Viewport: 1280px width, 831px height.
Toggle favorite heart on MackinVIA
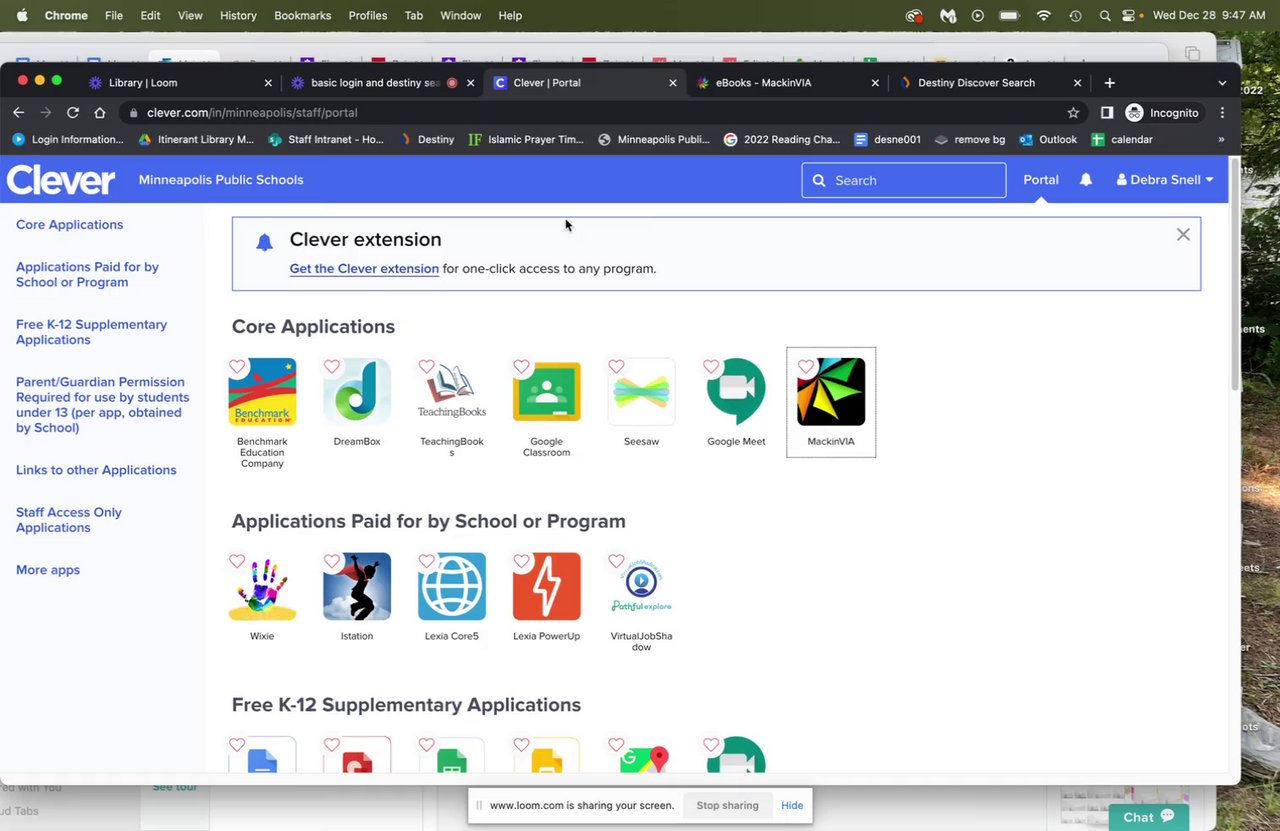click(x=806, y=367)
